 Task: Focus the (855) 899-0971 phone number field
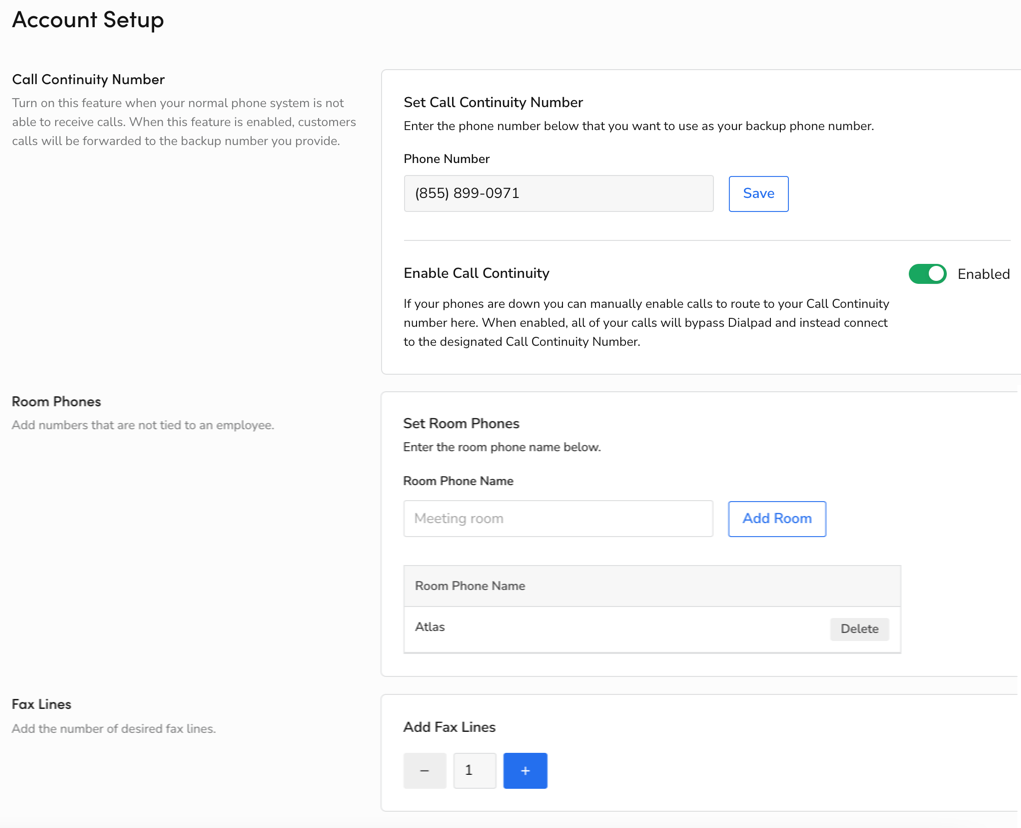(558, 194)
